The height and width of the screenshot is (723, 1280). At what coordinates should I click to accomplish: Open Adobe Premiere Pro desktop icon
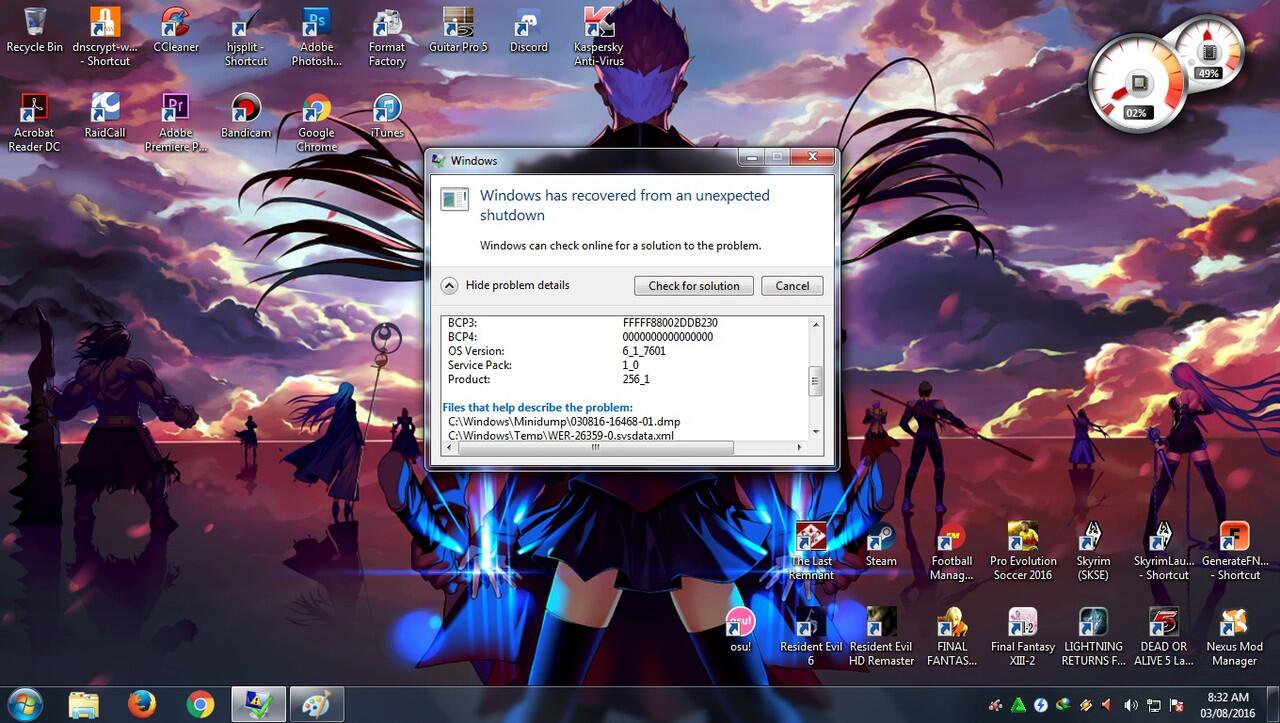(x=176, y=123)
